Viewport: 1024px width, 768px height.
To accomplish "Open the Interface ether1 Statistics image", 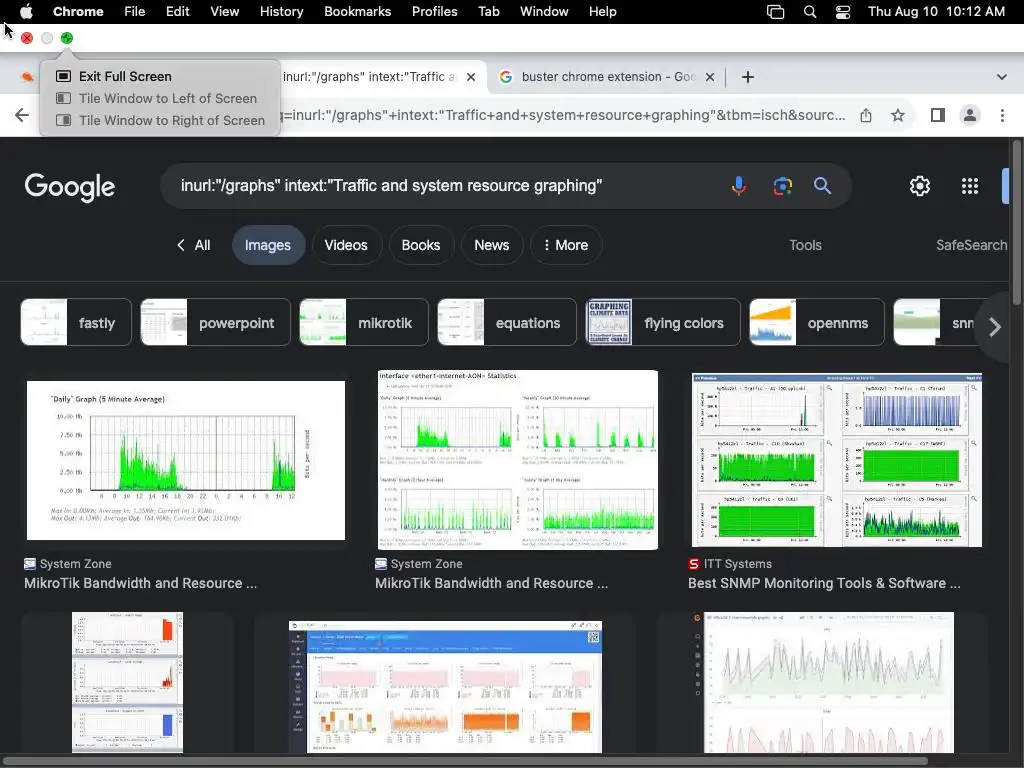I will 518,460.
